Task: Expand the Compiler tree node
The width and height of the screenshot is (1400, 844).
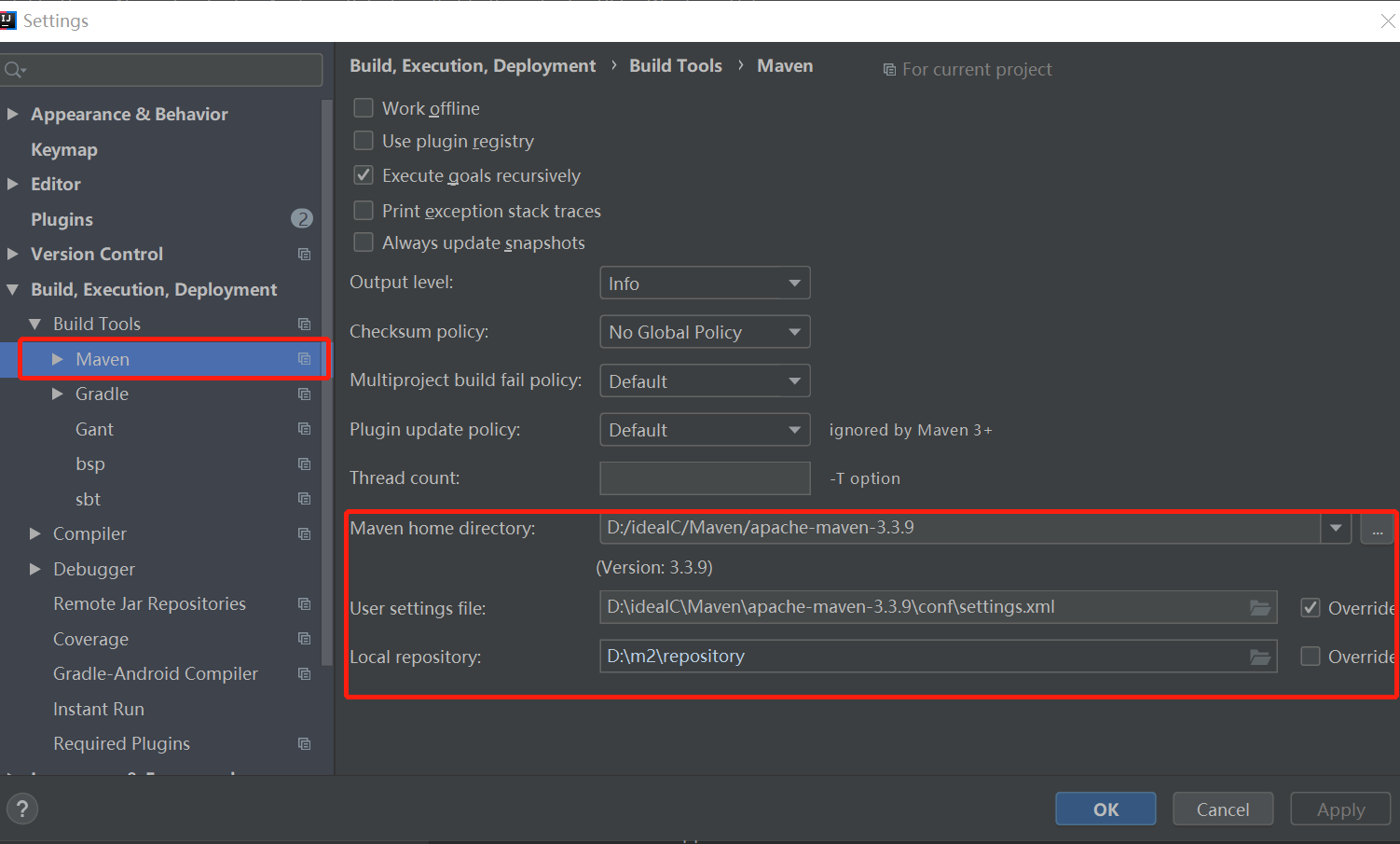Action: point(35,533)
